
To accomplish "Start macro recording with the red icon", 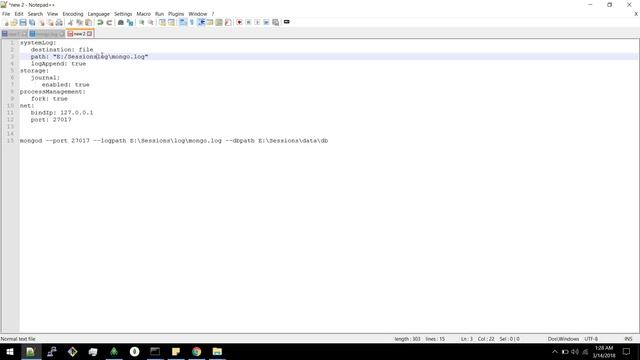I will click(x=239, y=22).
